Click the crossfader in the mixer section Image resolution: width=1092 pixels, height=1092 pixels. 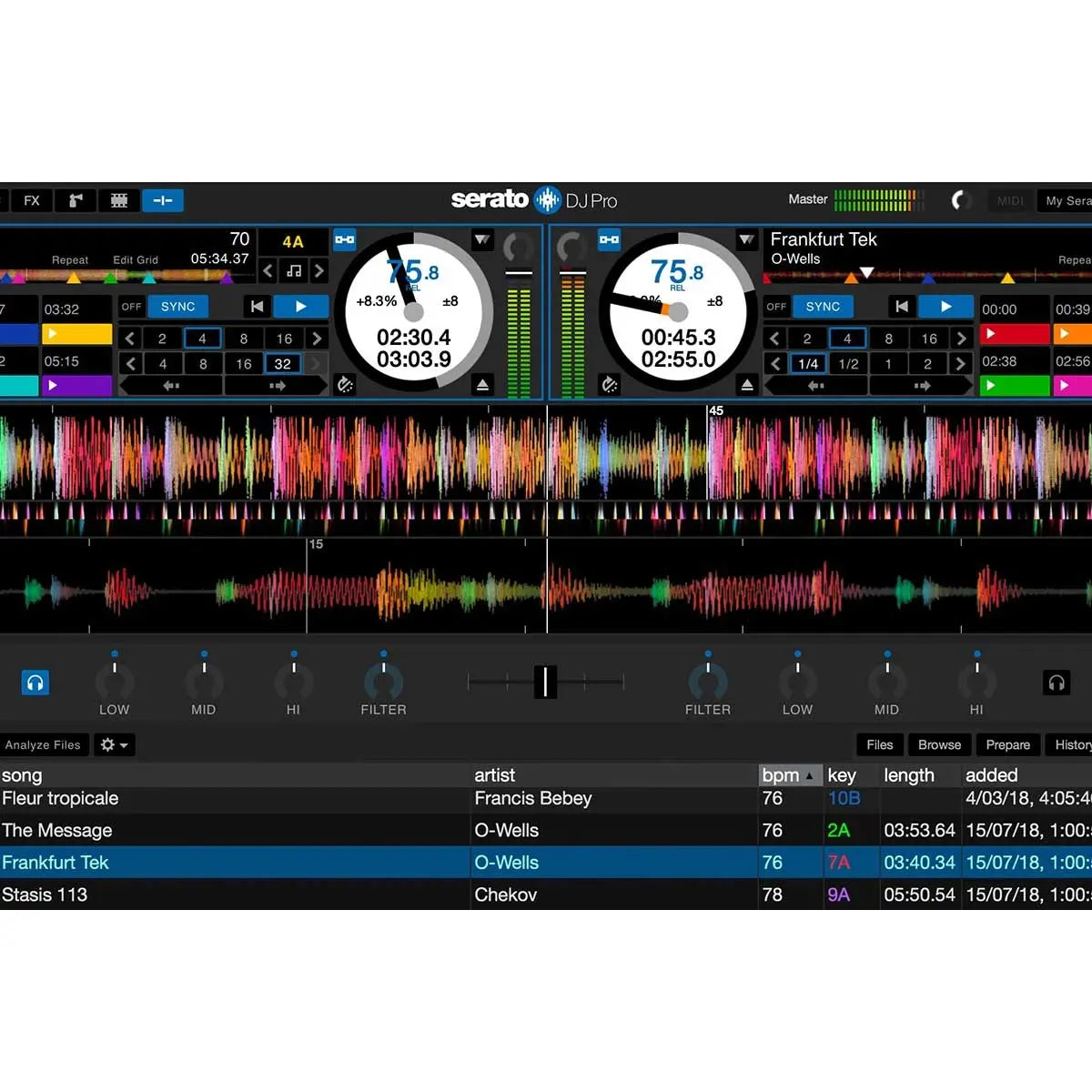[545, 681]
